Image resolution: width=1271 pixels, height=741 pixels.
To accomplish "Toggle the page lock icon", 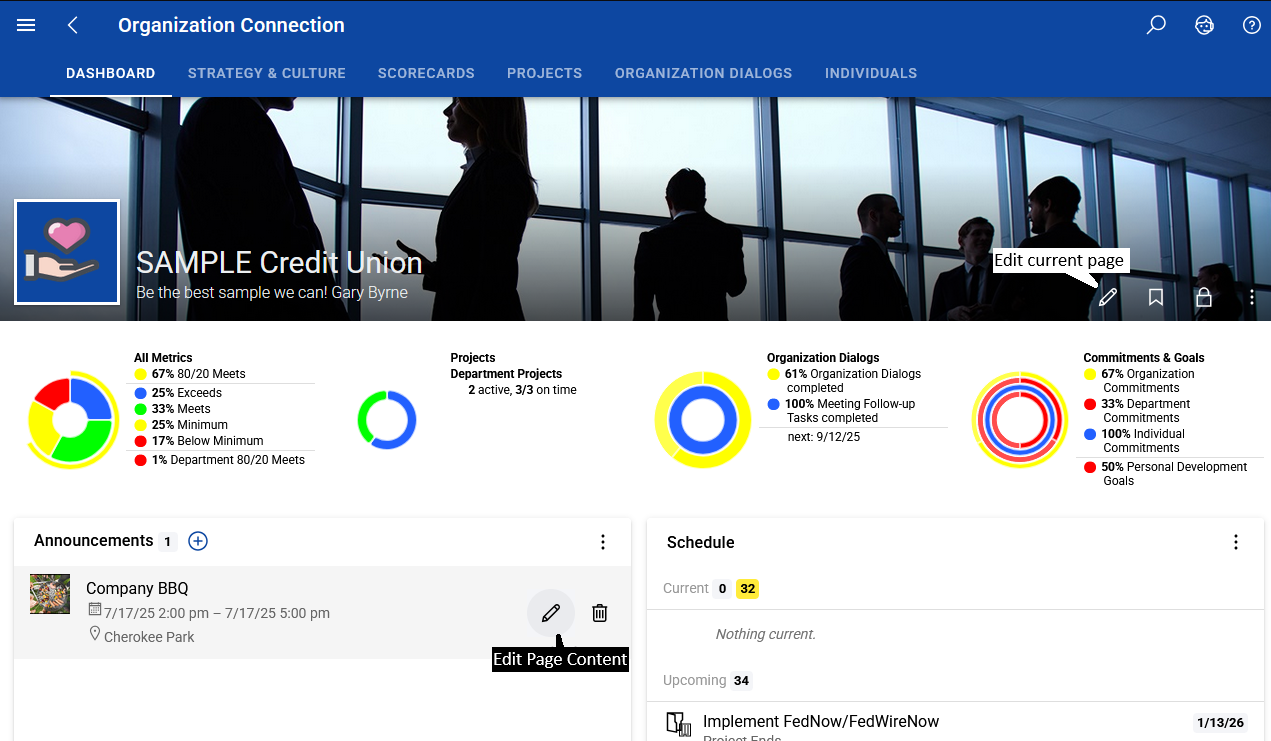I will pos(1204,297).
